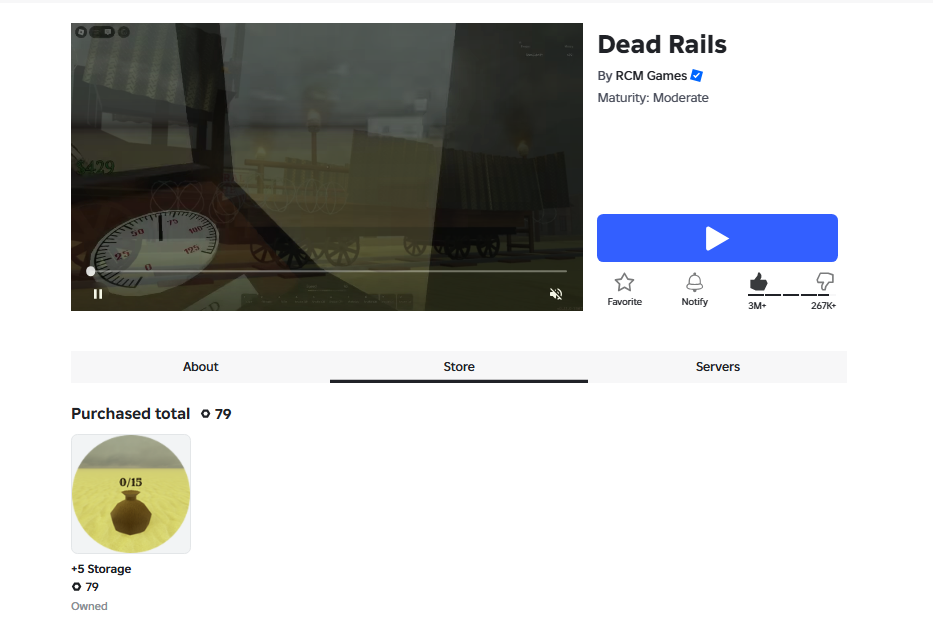Switch to the About tab
Screen dimensions: 933x628
click(x=201, y=367)
